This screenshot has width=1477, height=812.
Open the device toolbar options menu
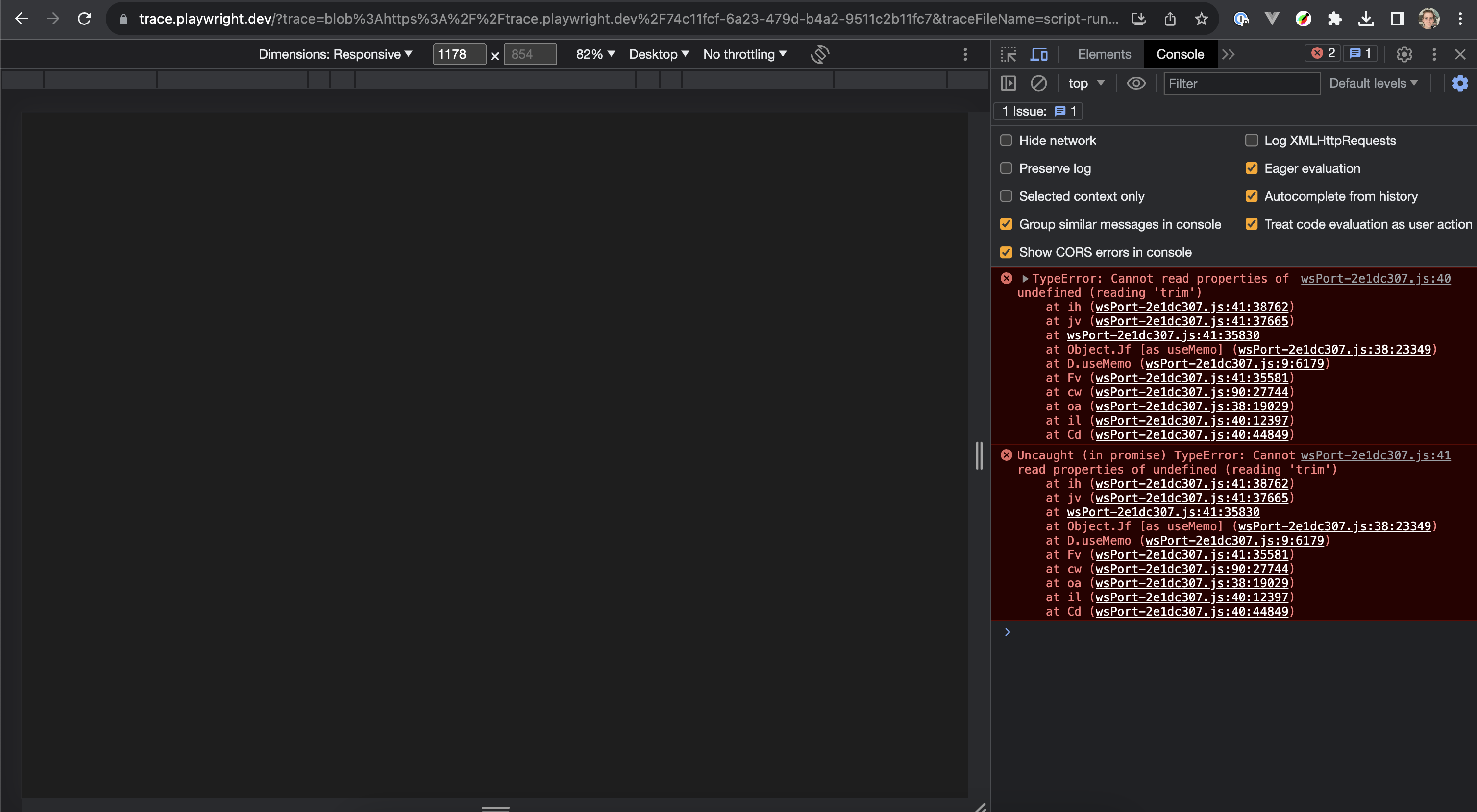(x=965, y=54)
